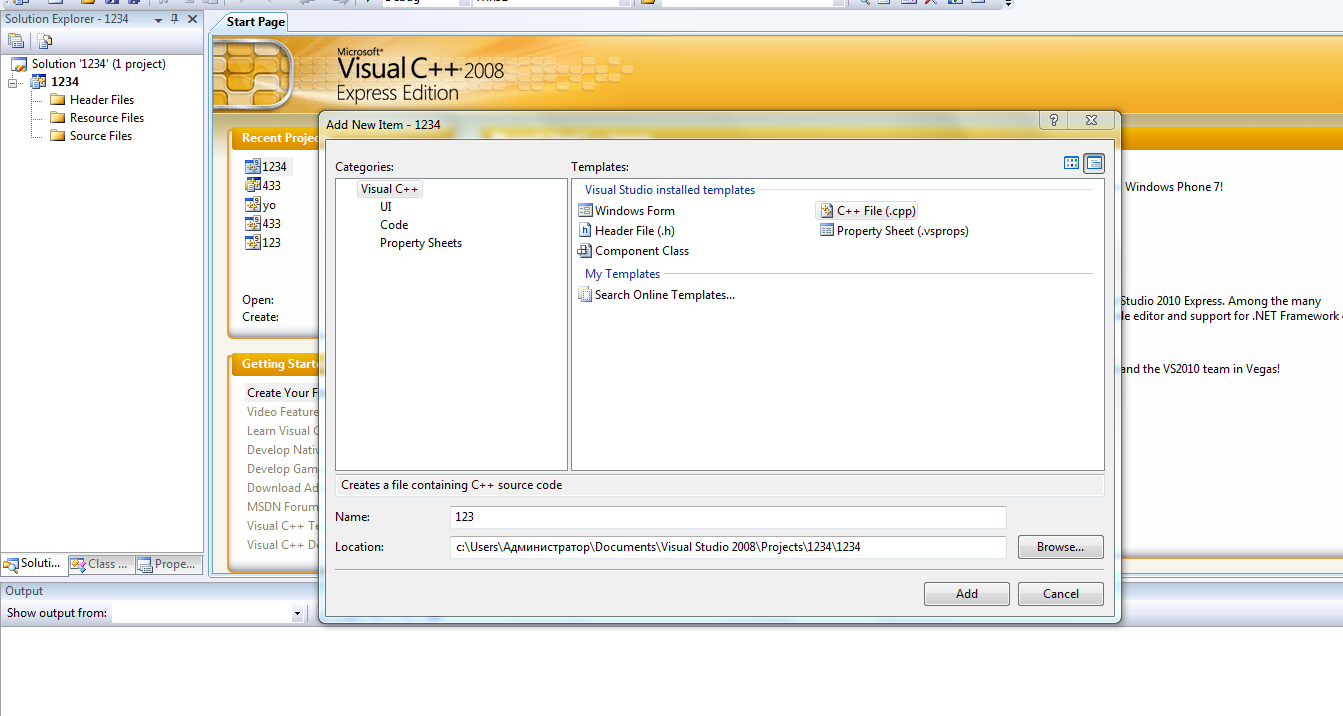
Task: Open recent project 123 on Start Page
Action: pos(271,243)
